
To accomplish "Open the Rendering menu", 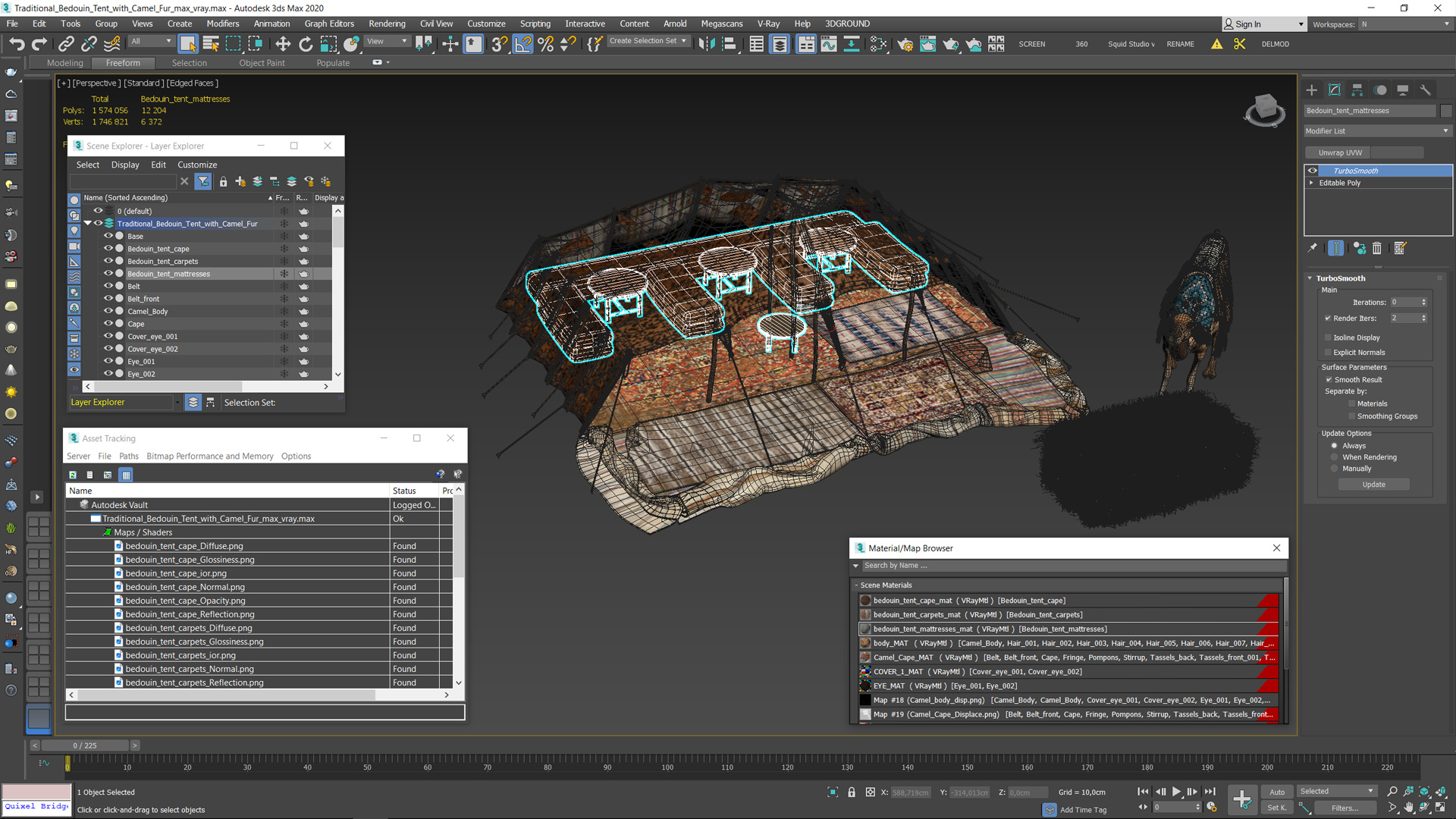I will pyautogui.click(x=387, y=24).
